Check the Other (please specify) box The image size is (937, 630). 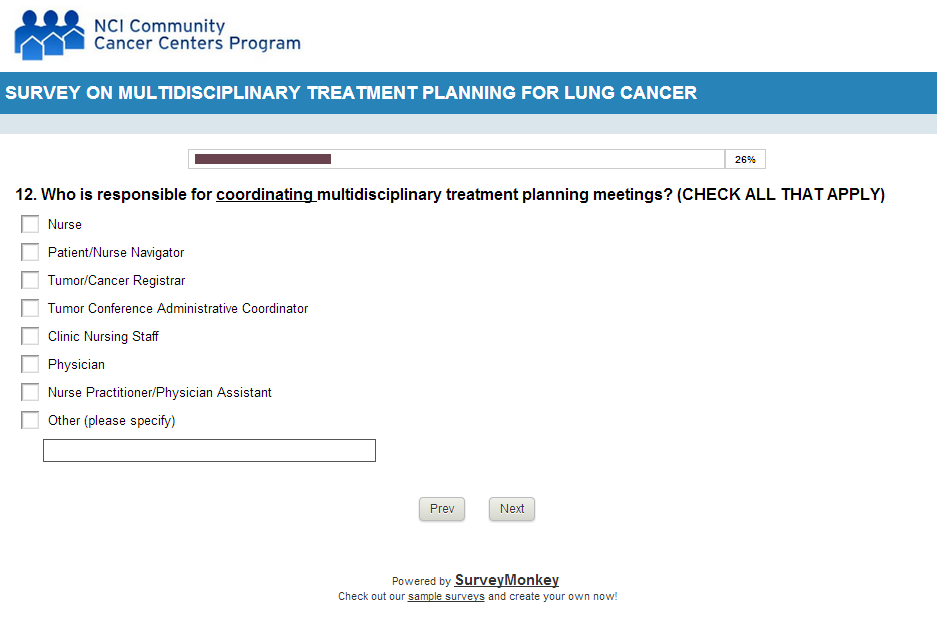pos(30,421)
